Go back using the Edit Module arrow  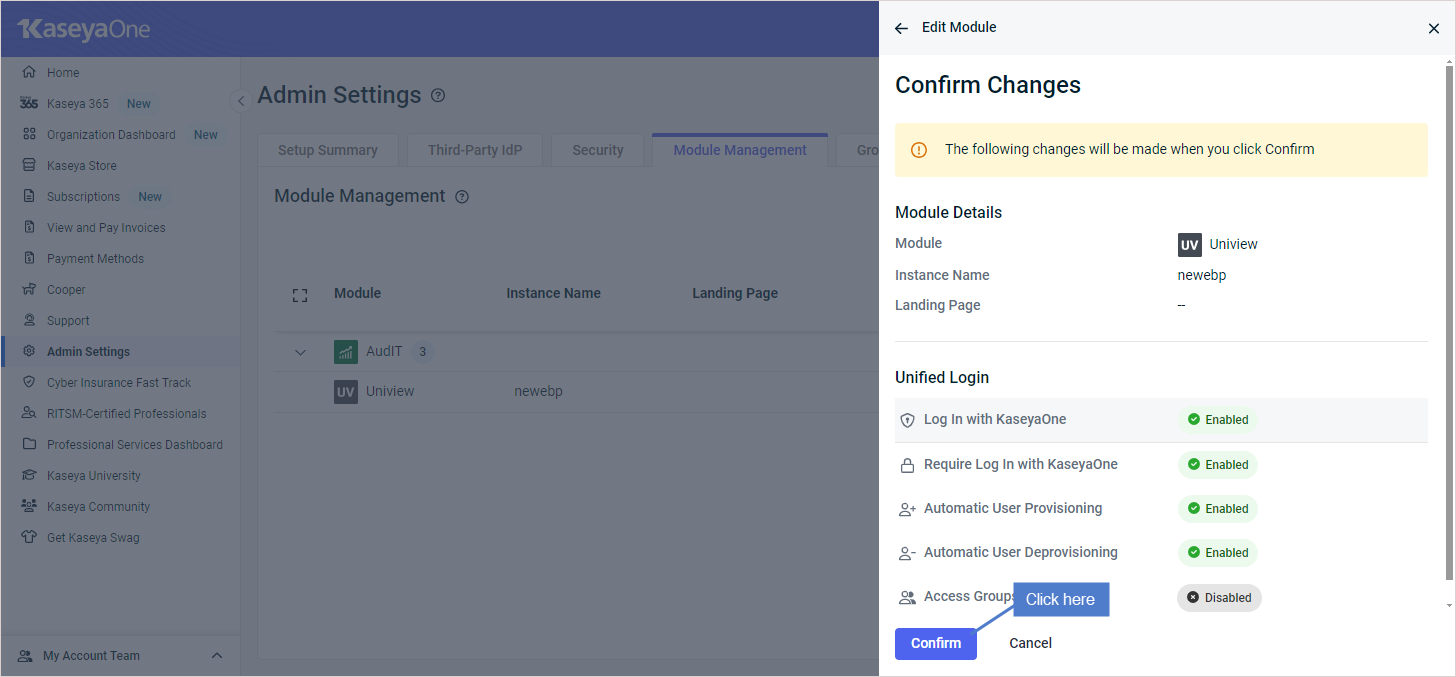[901, 28]
